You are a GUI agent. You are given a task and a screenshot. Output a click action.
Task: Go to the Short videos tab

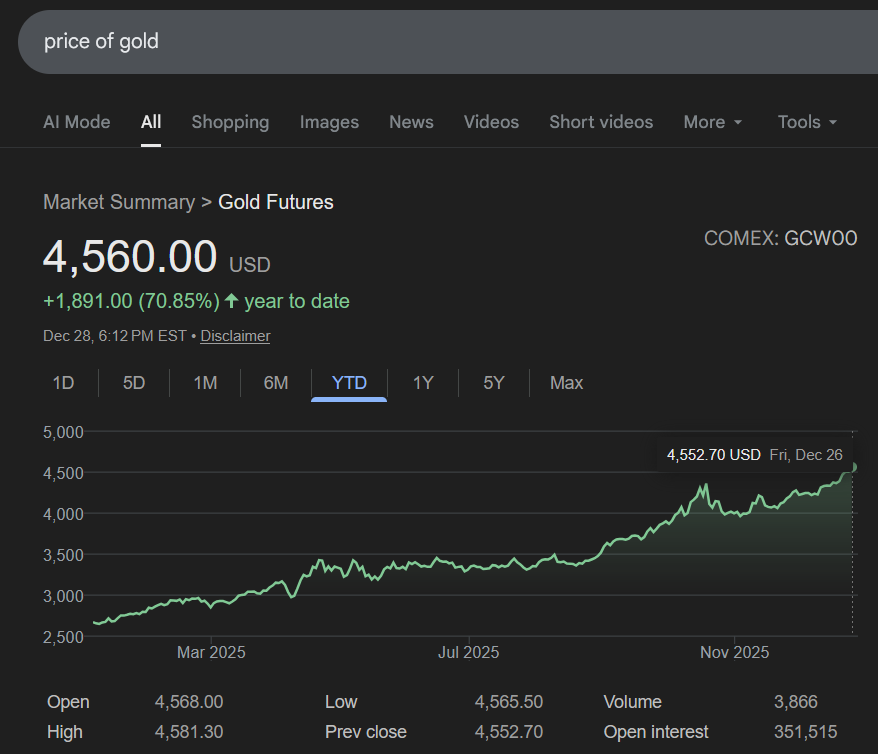pos(601,122)
